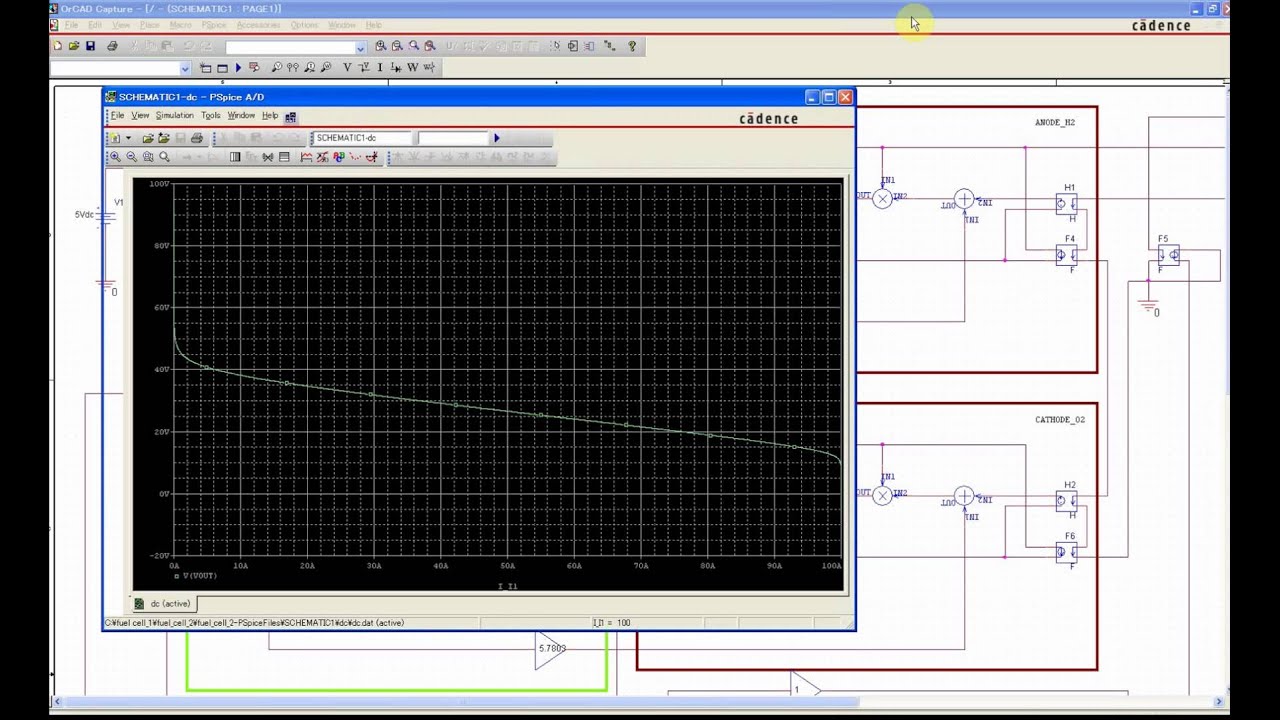Click Zoom Area icon in PSpice A/D toolbar
This screenshot has height=720, width=1280.
[x=148, y=157]
